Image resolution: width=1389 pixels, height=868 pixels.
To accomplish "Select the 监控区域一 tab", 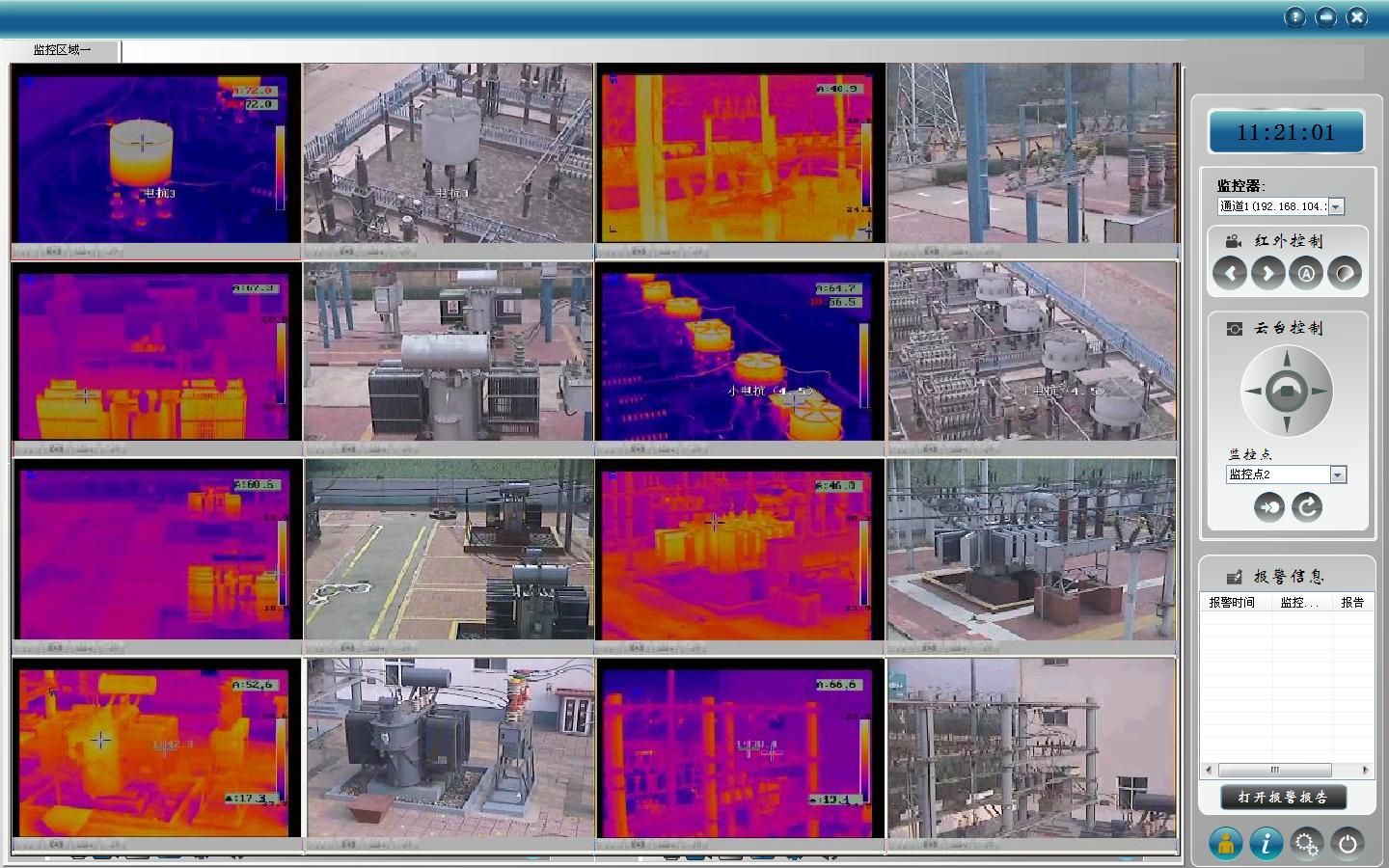I will [x=62, y=50].
